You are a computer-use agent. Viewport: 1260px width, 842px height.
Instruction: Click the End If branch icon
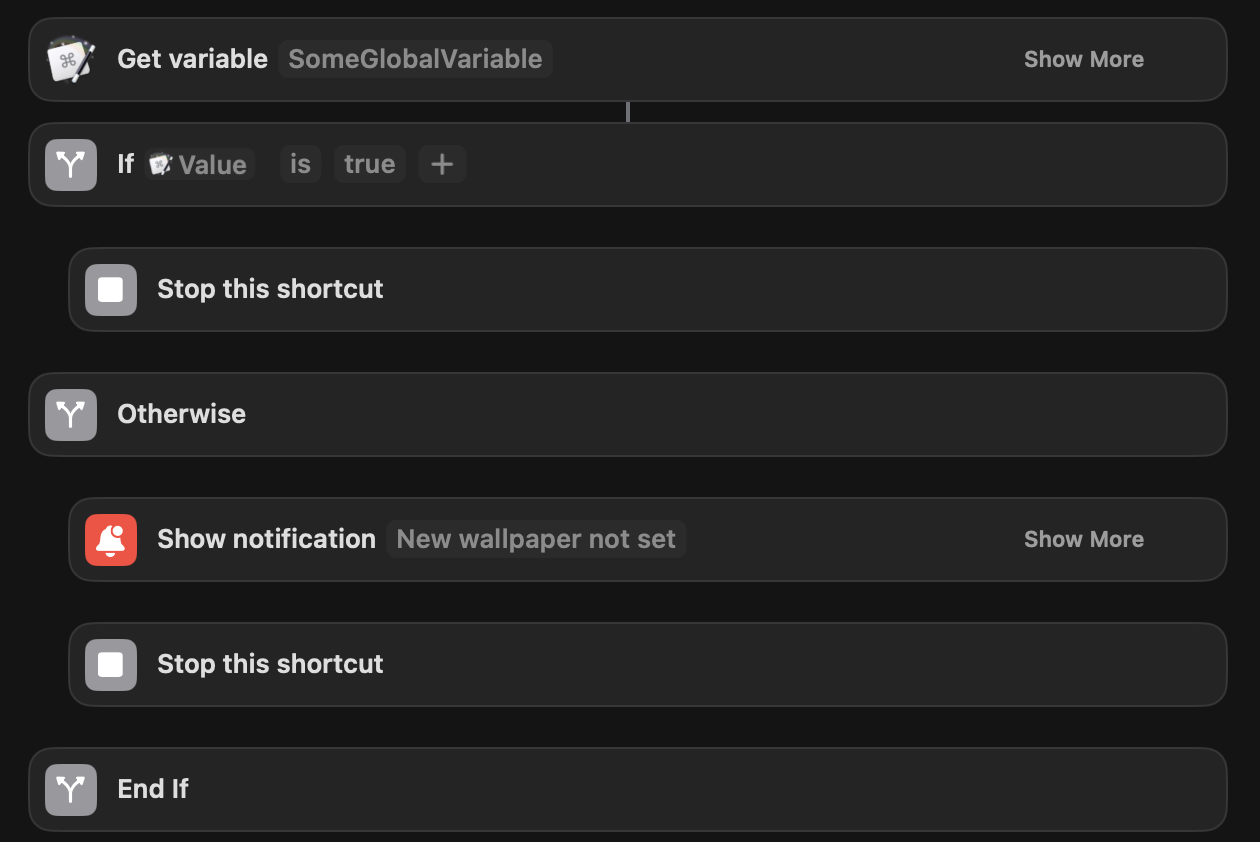point(71,789)
